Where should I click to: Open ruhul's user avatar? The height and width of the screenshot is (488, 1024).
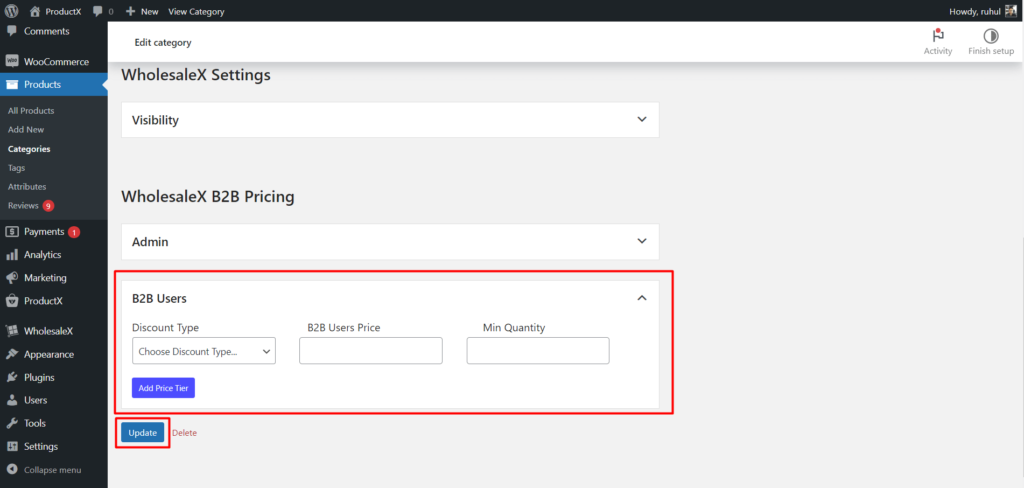click(x=1011, y=11)
